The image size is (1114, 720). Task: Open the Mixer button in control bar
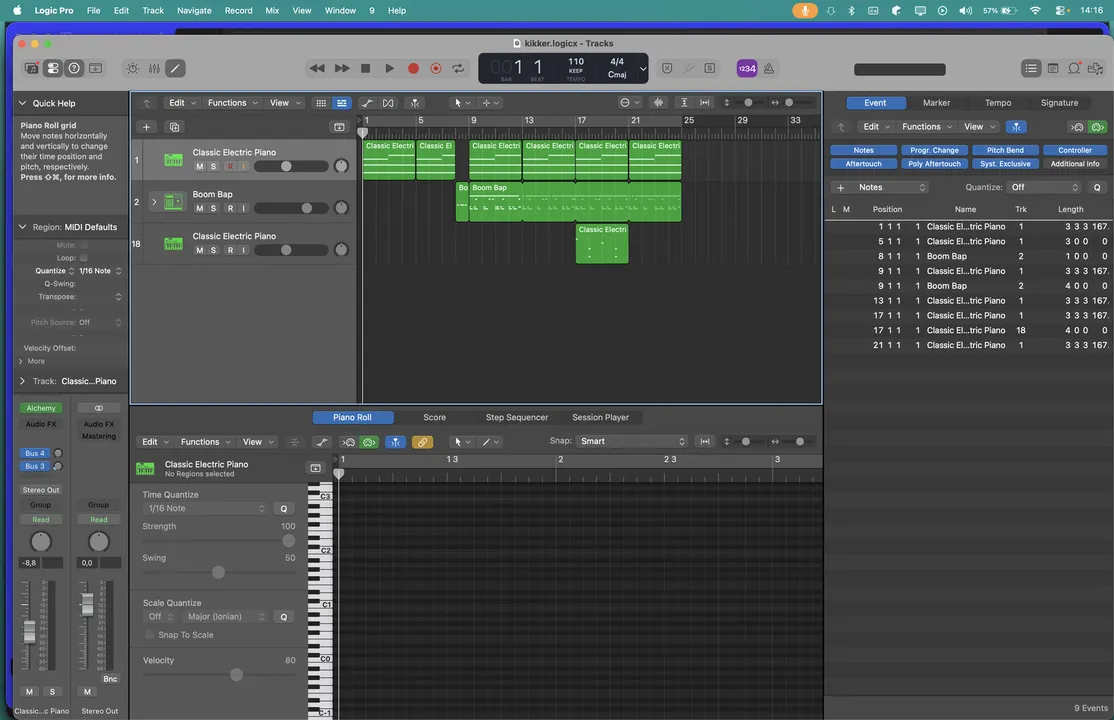point(154,68)
